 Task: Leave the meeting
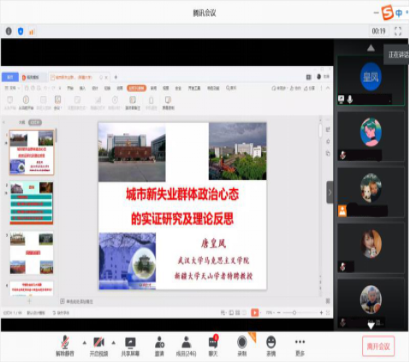pos(378,346)
